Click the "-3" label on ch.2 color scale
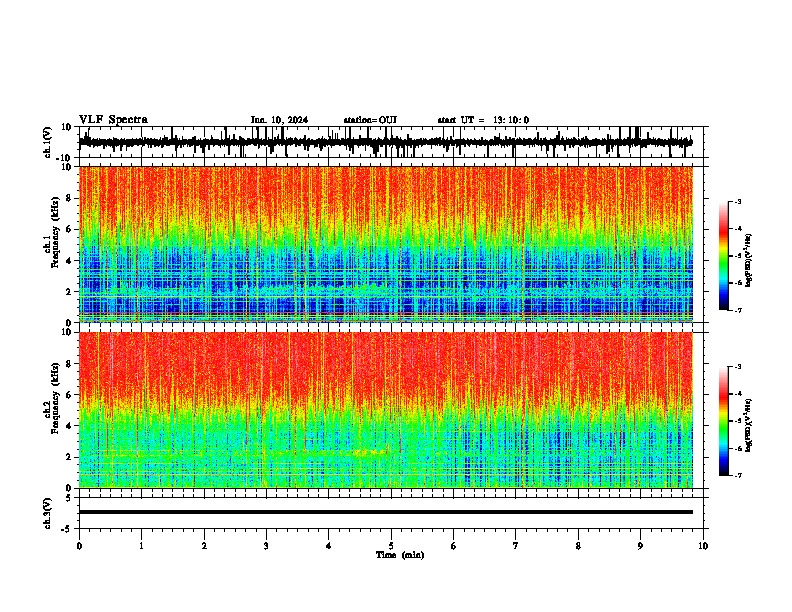Viewport: 792px width, 612px height. [x=738, y=367]
